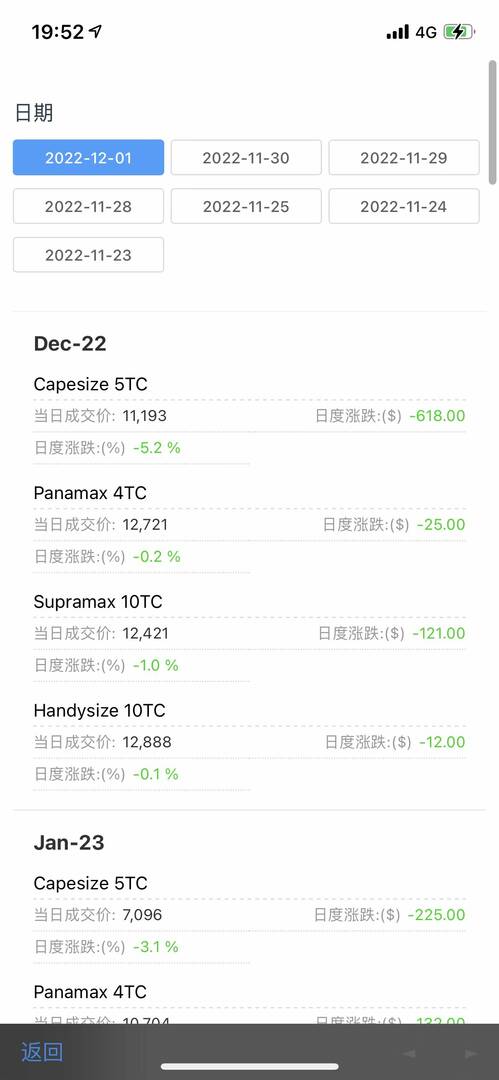Image resolution: width=499 pixels, height=1080 pixels.
Task: Select the 2022-11-29 date button
Action: click(x=404, y=158)
